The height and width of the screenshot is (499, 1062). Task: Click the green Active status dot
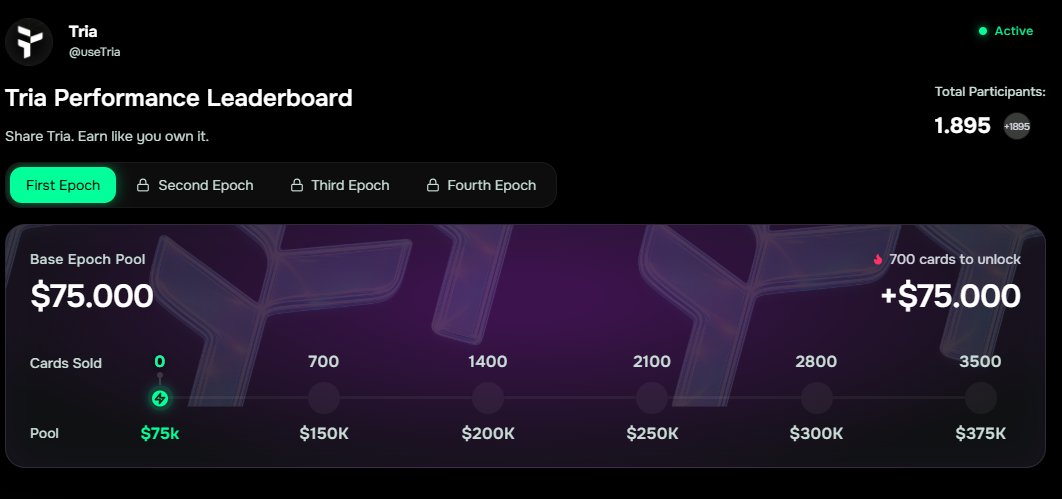pyautogui.click(x=983, y=31)
